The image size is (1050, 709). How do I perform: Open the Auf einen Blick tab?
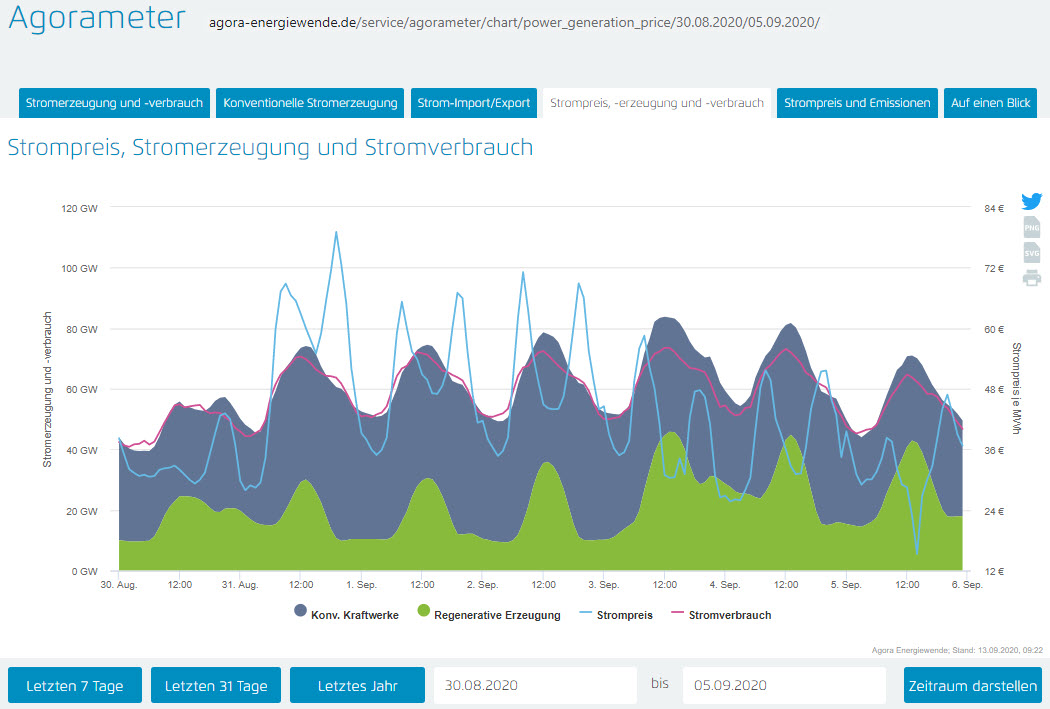(x=990, y=103)
